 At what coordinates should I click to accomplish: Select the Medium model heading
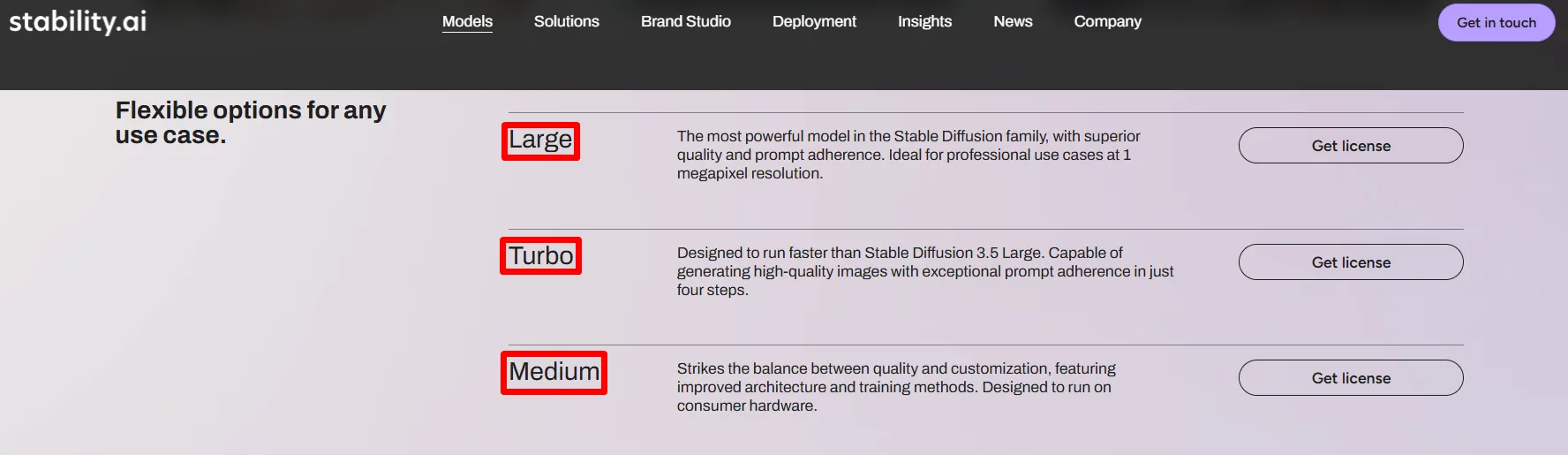tap(554, 372)
